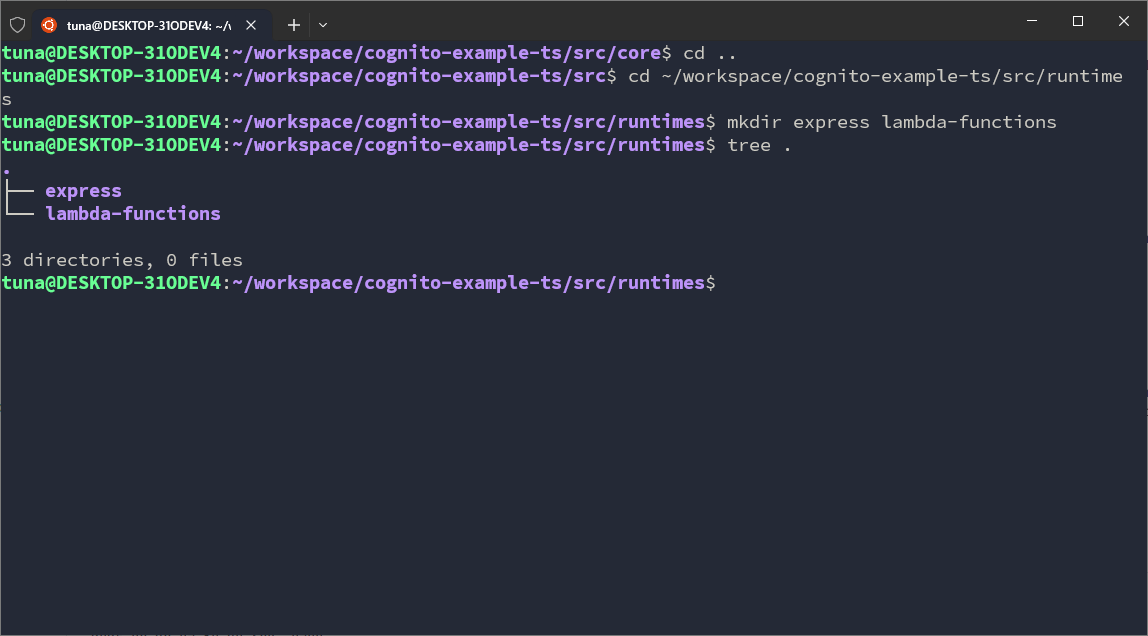Click the '3 directories, 0 files' summary line
The image size is (1148, 636).
point(122,260)
